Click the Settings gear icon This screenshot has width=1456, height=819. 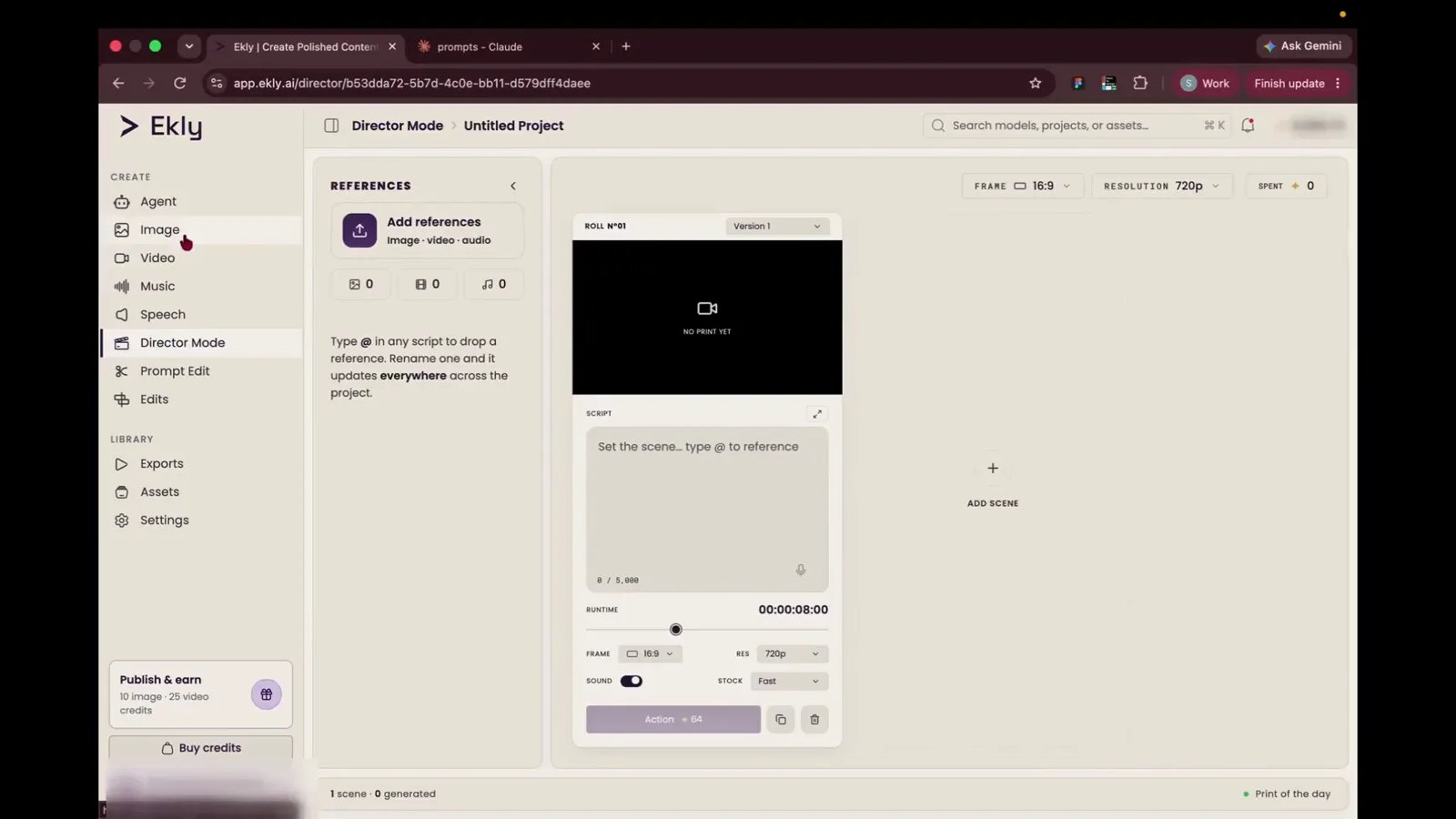coord(122,521)
